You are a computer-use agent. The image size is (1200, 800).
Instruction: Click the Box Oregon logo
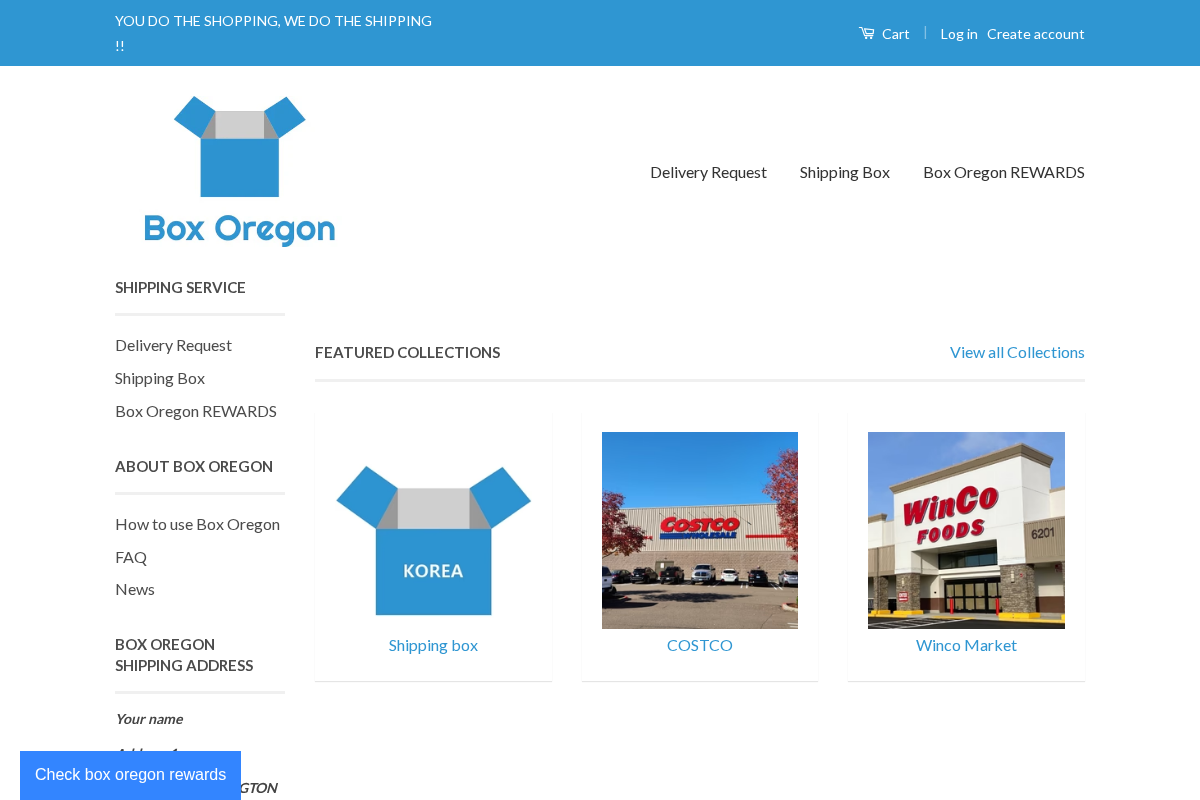(x=239, y=170)
